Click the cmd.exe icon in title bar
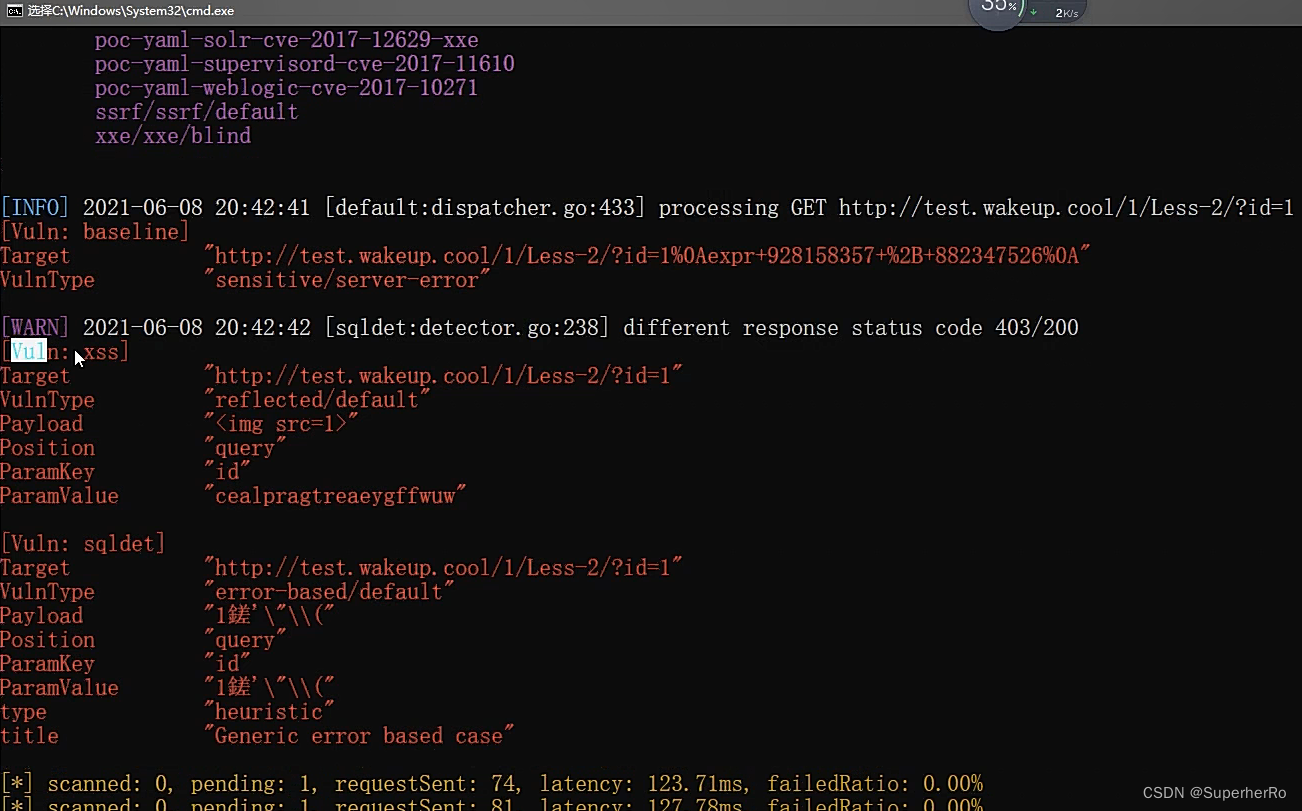This screenshot has height=811, width=1302. [14, 11]
